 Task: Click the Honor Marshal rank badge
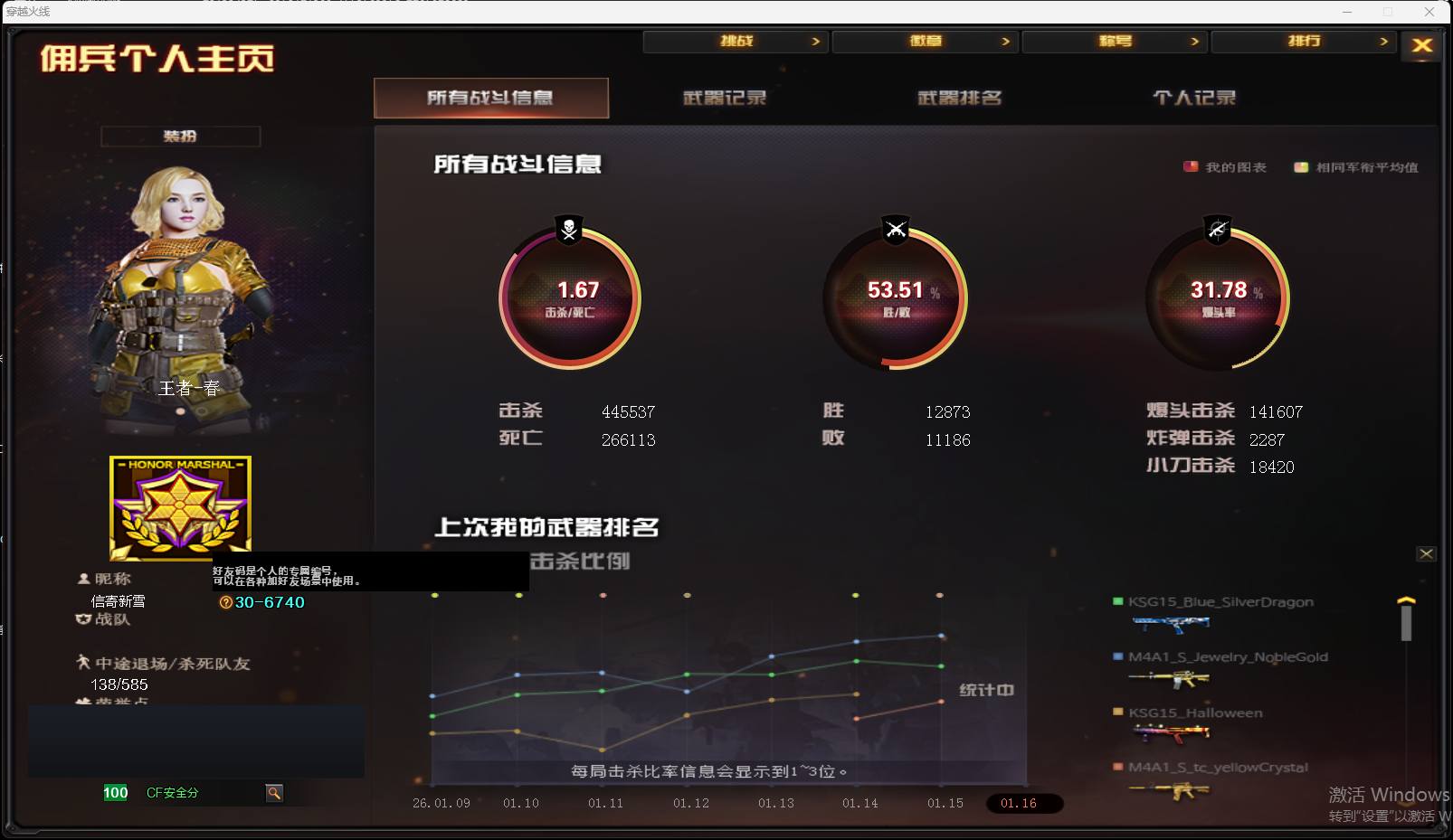[x=179, y=508]
